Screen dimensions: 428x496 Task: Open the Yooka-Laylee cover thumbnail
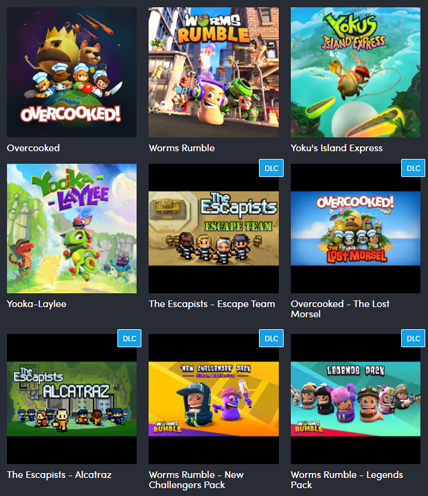tap(72, 228)
